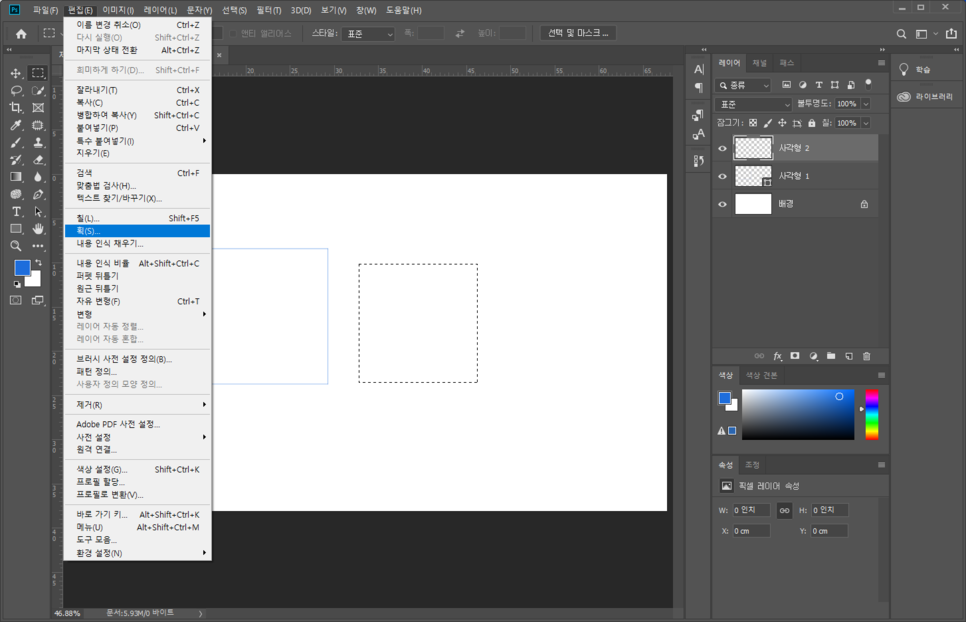This screenshot has width=966, height=622.
Task: Click the trash icon to delete layer
Action: tap(867, 356)
